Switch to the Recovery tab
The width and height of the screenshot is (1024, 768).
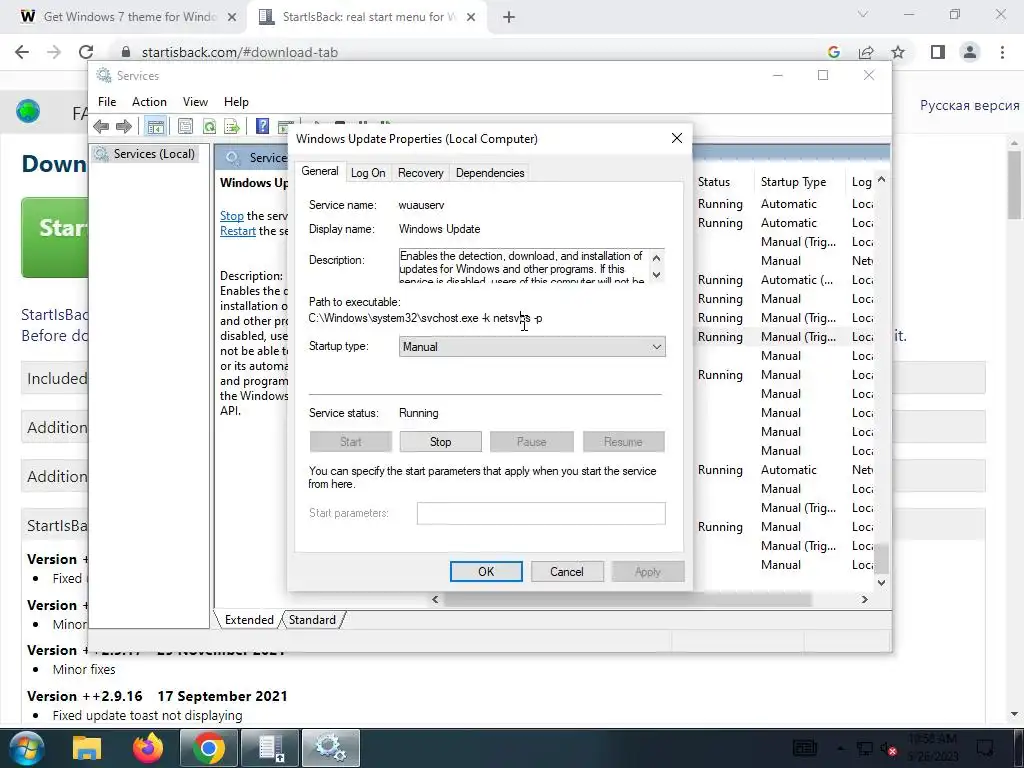coord(421,173)
